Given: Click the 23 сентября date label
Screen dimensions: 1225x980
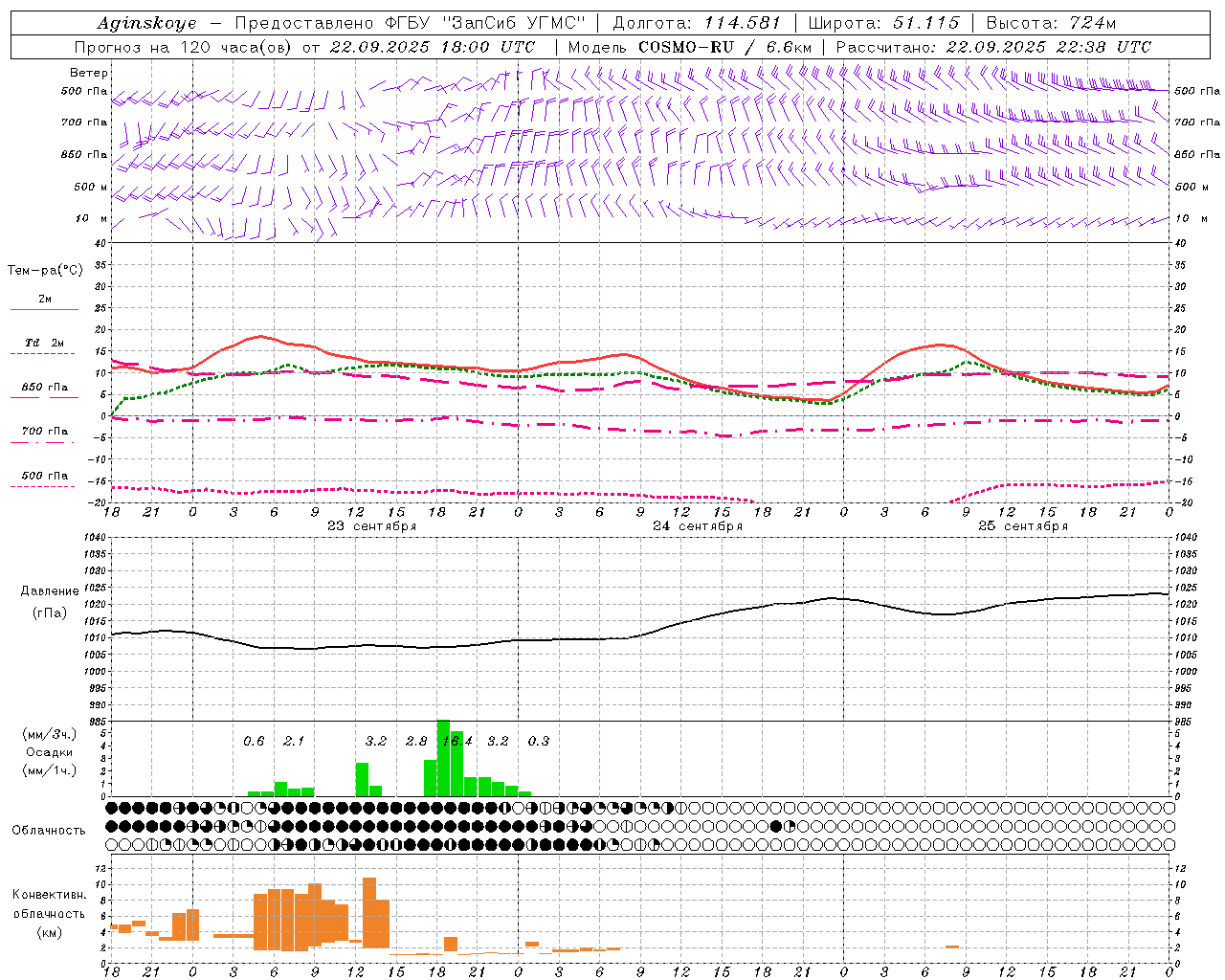Looking at the screenshot, I should pyautogui.click(x=371, y=526).
